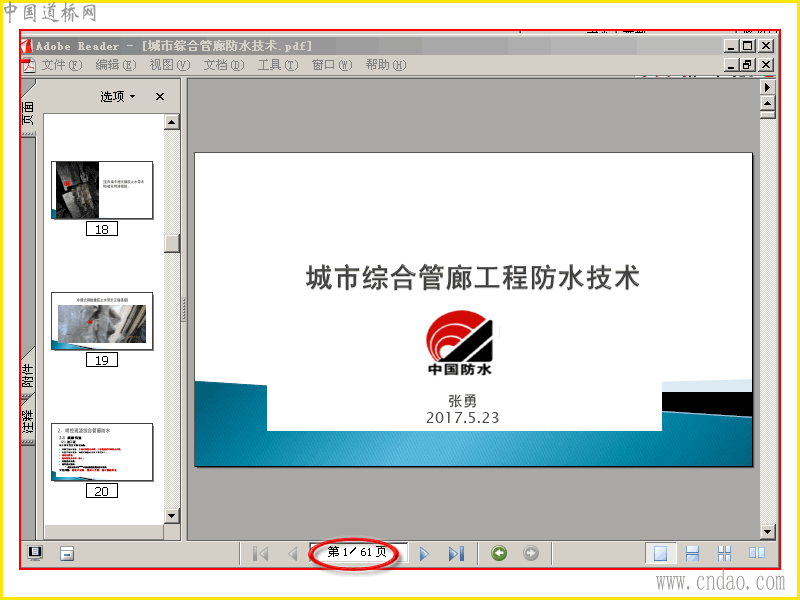
Task: Open the 编辑(E) menu
Action: coord(116,65)
